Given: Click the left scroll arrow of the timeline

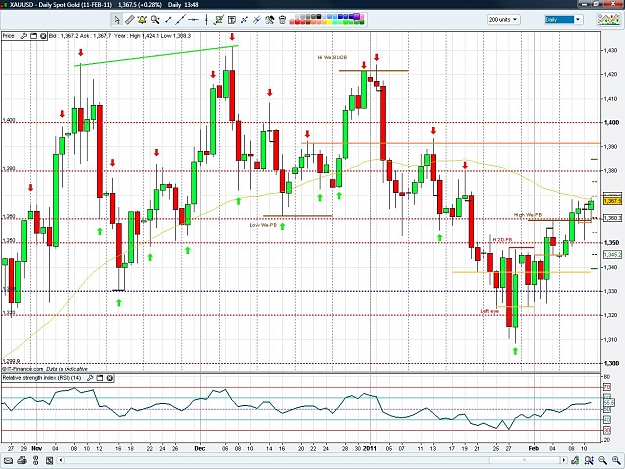Looking at the screenshot, I should pos(61,461).
